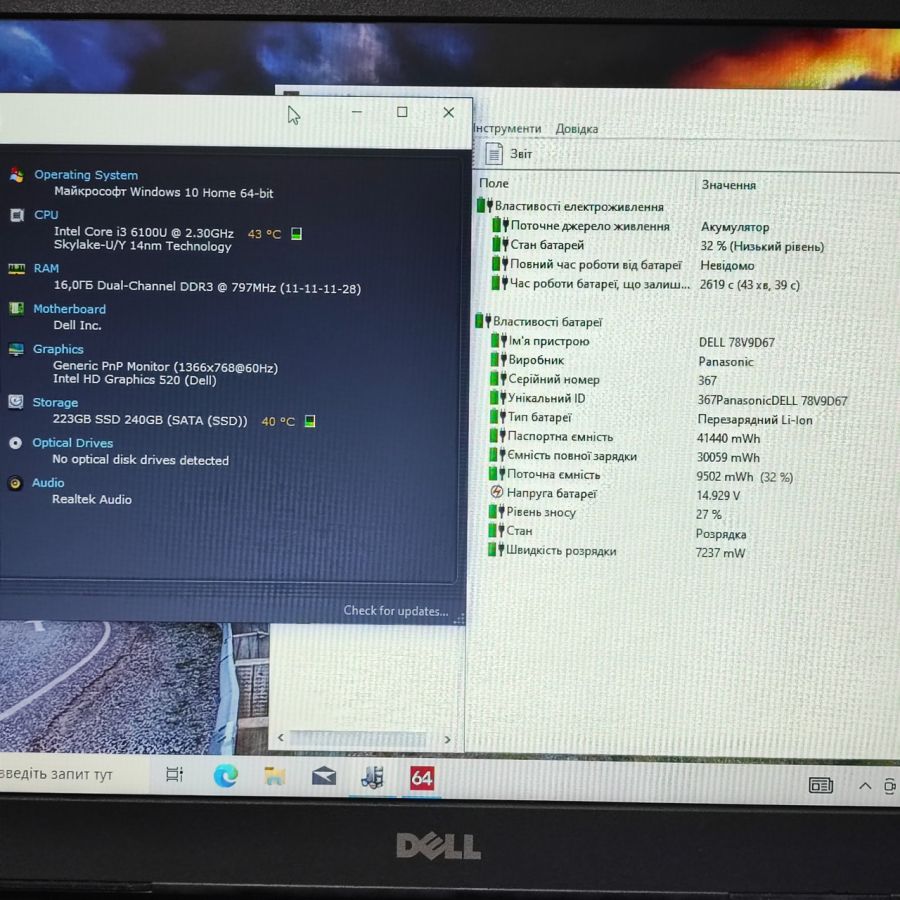Switch to the AIDA64 taskbar icon
Viewport: 900px width, 900px height.
(x=422, y=779)
